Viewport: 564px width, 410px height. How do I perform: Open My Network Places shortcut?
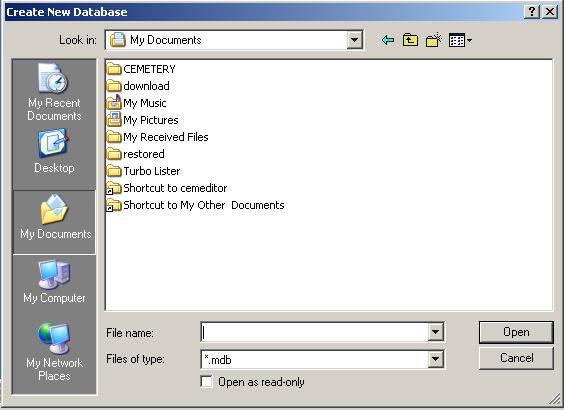[54, 352]
